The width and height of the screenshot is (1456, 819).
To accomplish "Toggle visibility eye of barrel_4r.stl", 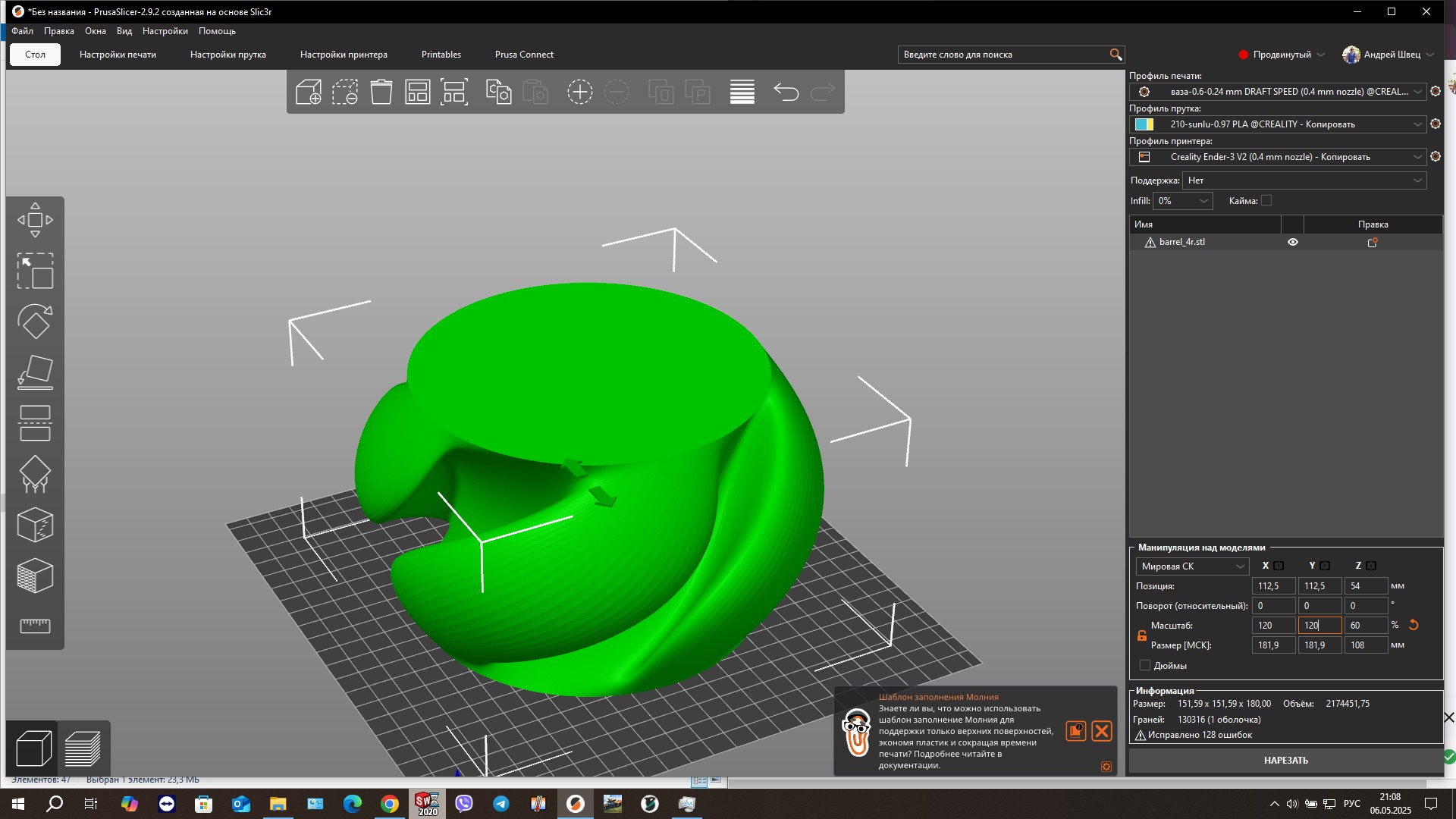I will [x=1293, y=243].
